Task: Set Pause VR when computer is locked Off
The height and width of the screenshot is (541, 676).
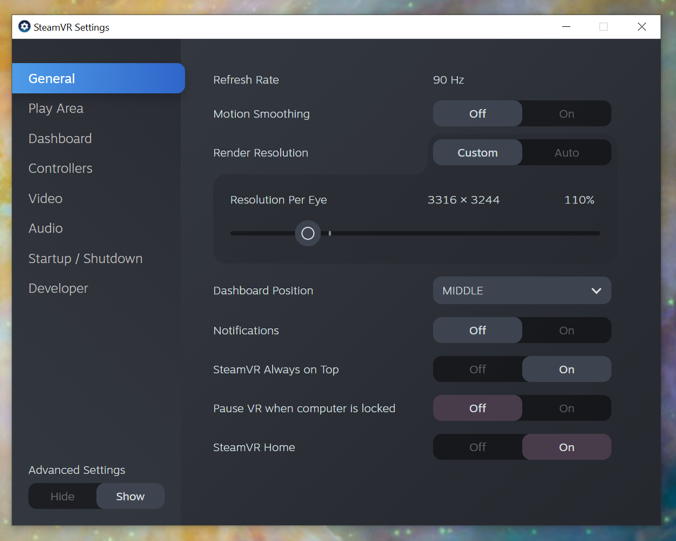Action: (x=477, y=408)
